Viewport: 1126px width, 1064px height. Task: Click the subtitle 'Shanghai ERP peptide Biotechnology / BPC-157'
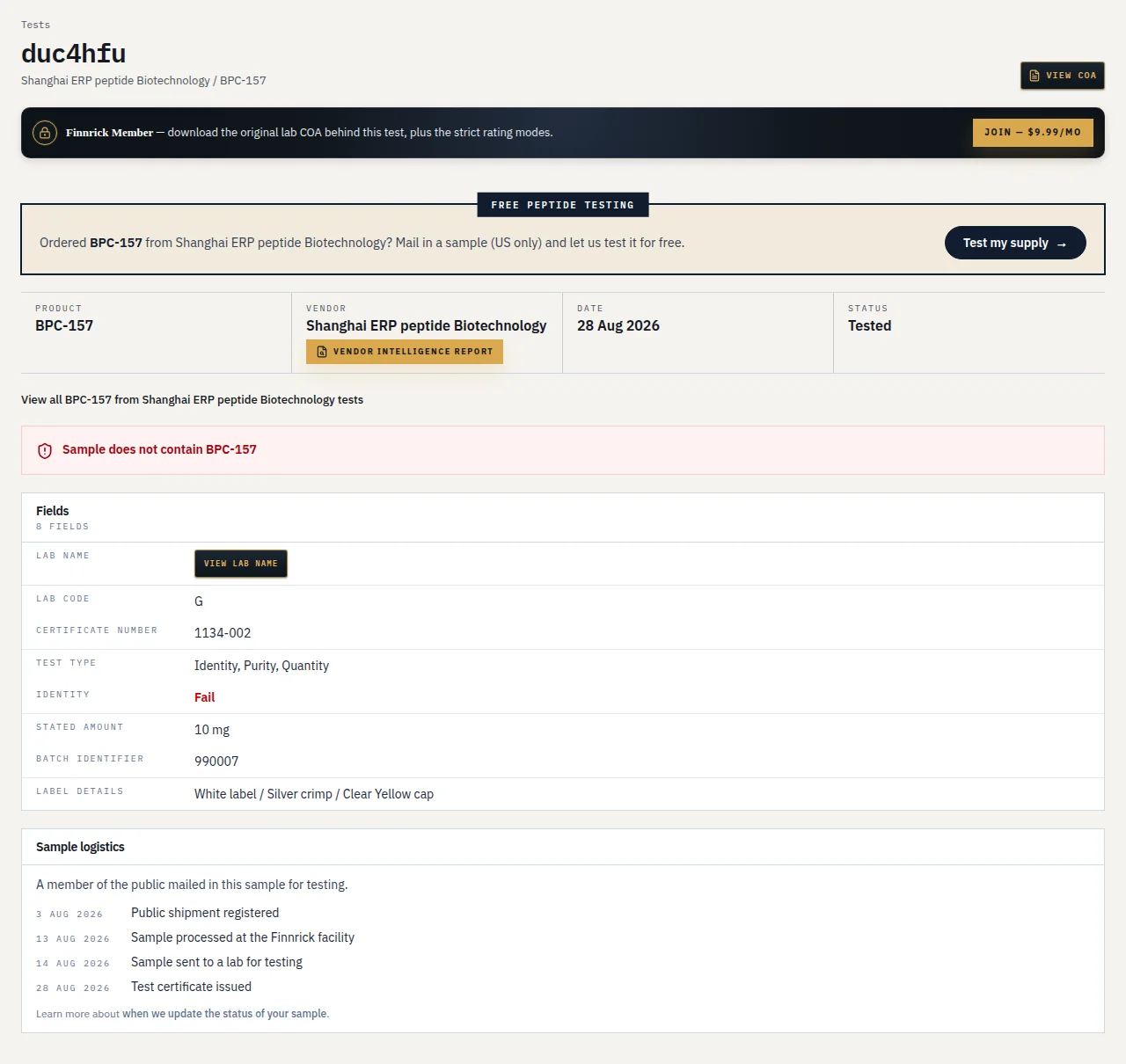[x=143, y=81]
